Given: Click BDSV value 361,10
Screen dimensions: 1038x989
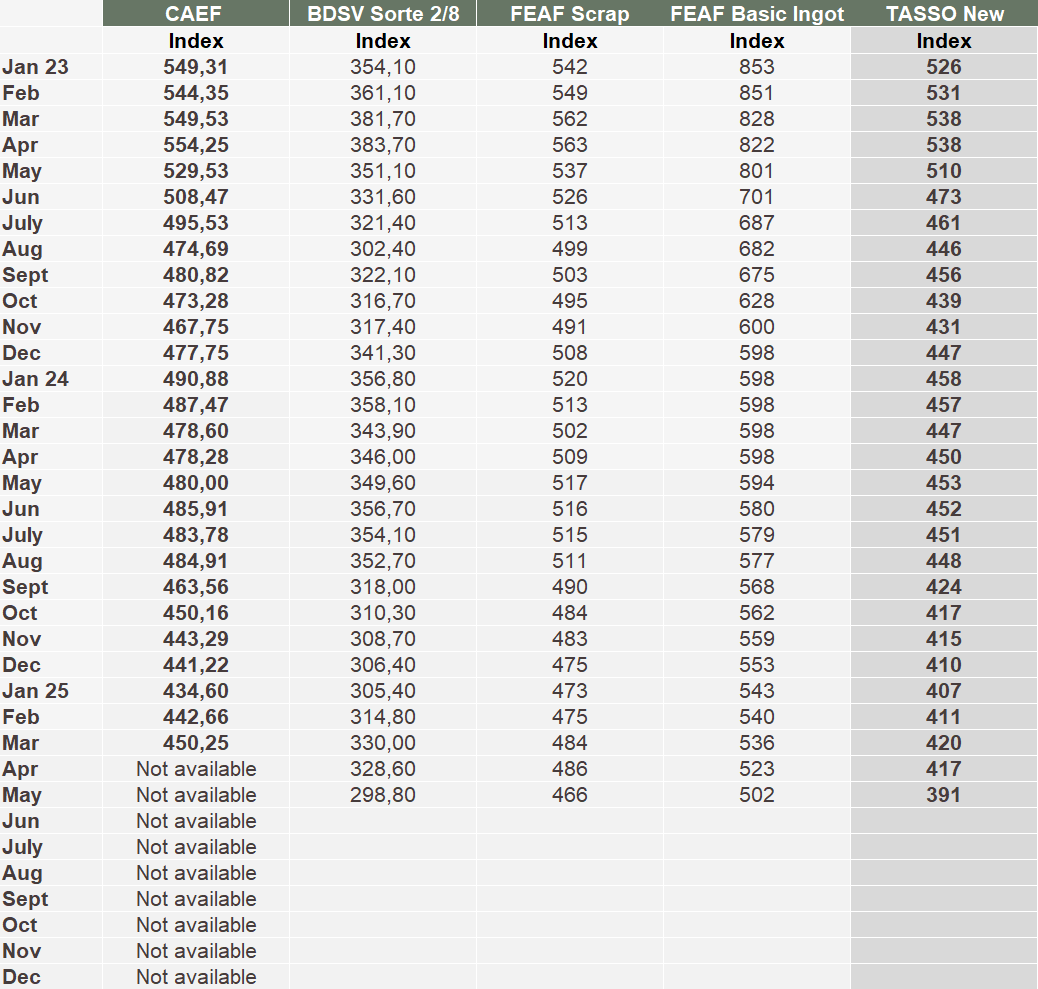Looking at the screenshot, I should pyautogui.click(x=383, y=93).
